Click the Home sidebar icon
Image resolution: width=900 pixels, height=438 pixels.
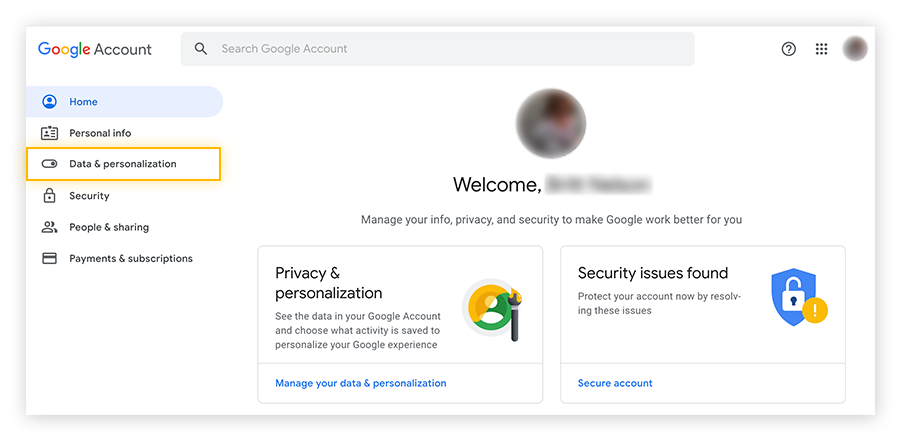click(49, 102)
